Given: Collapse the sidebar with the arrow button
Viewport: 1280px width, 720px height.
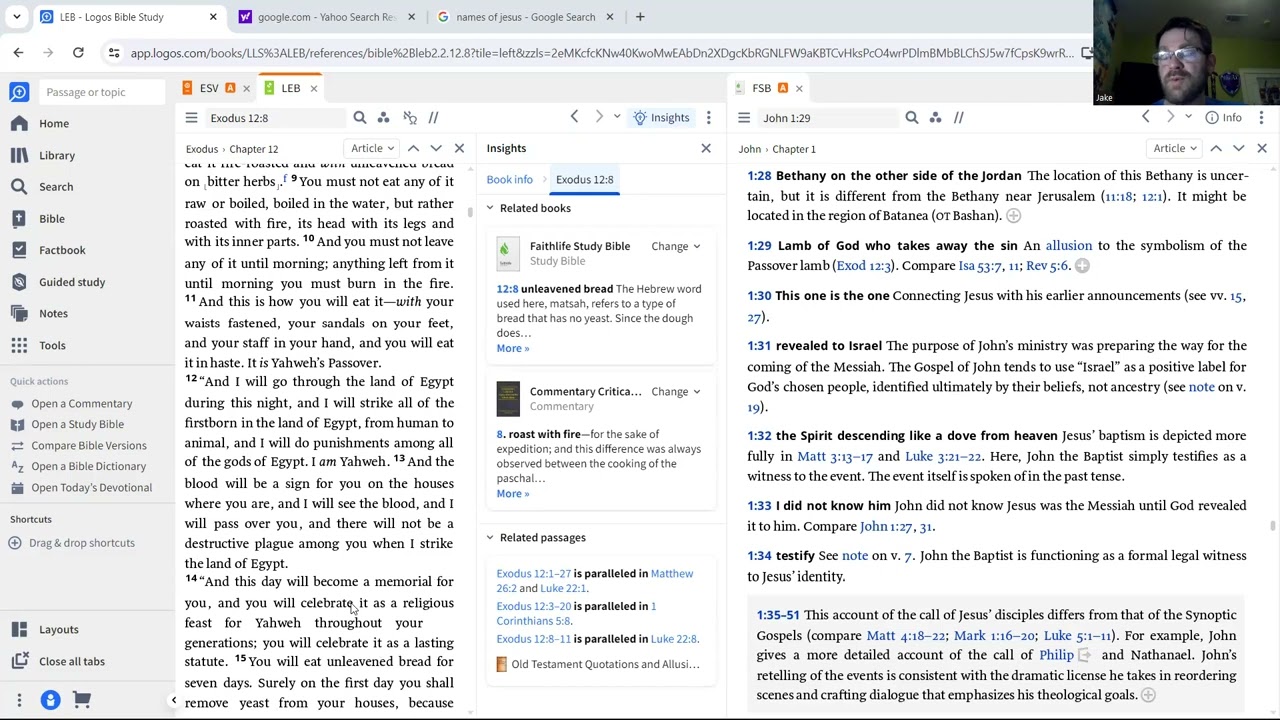Looking at the screenshot, I should [x=173, y=700].
